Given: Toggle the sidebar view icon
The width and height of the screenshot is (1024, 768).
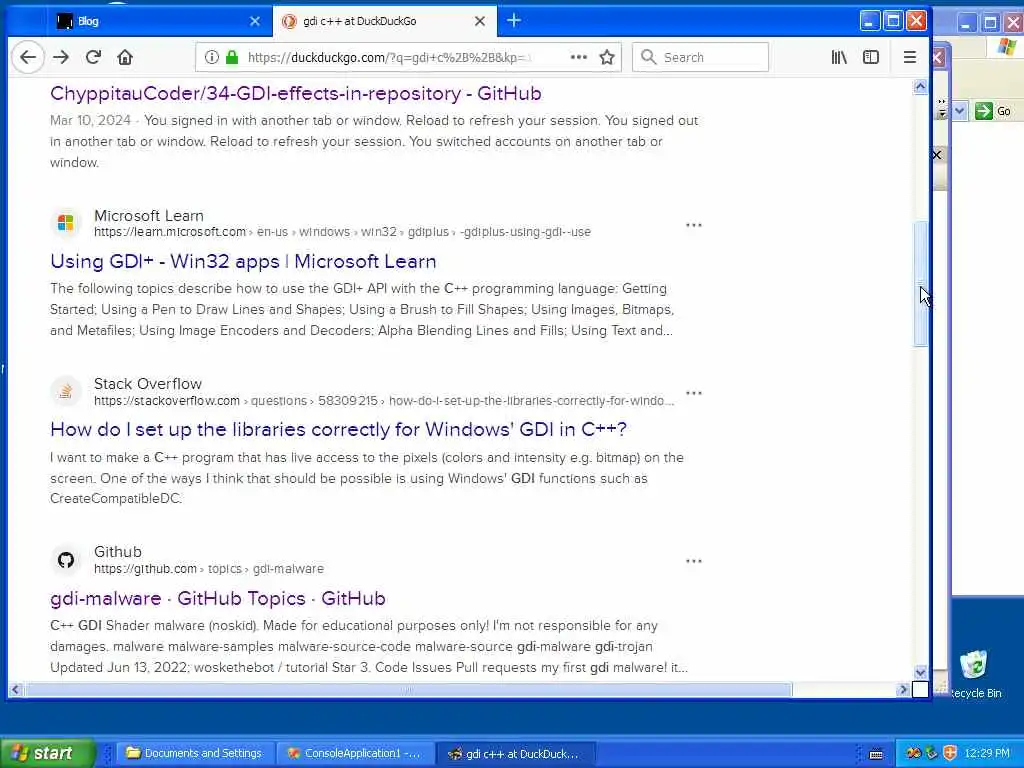Looking at the screenshot, I should (871, 57).
